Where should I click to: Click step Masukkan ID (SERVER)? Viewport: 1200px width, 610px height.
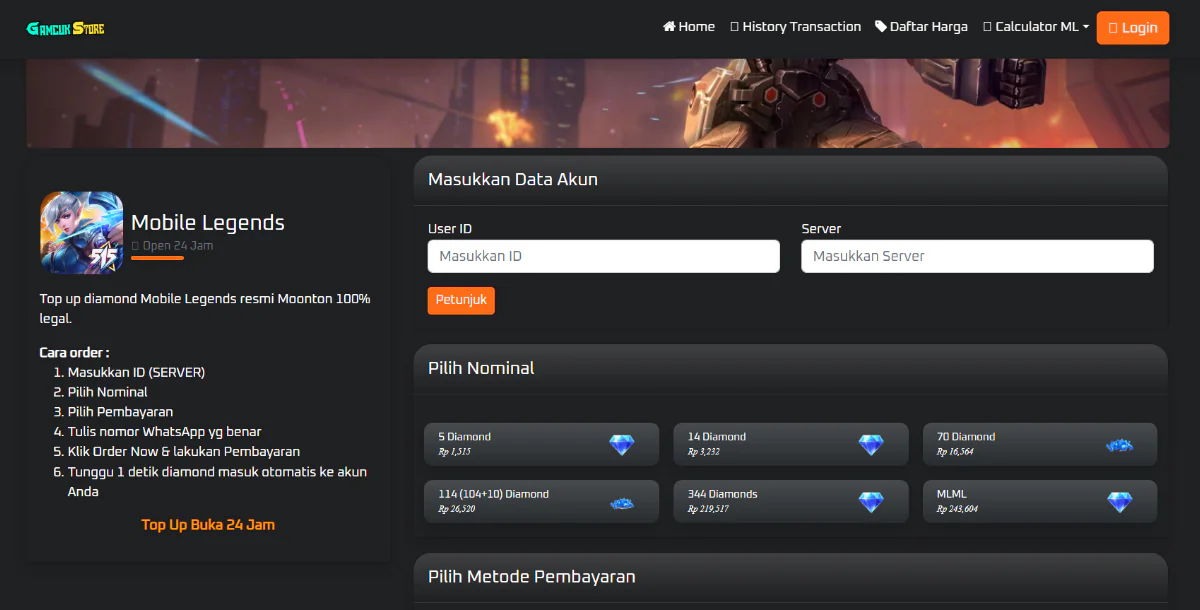click(x=136, y=372)
